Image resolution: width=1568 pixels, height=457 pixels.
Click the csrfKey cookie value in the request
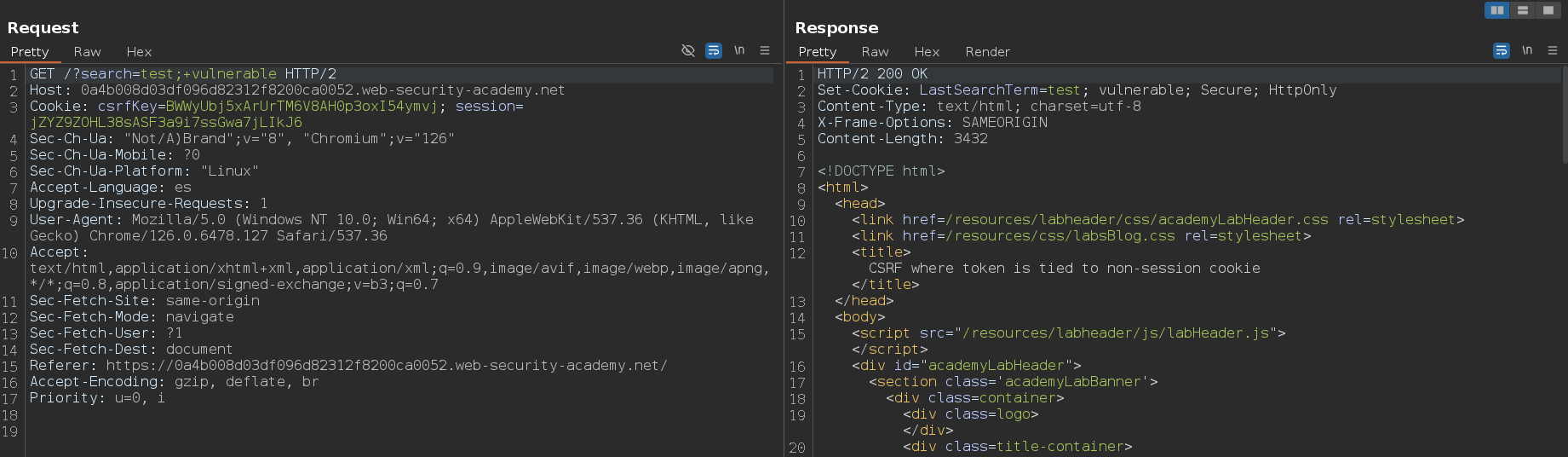coord(302,107)
